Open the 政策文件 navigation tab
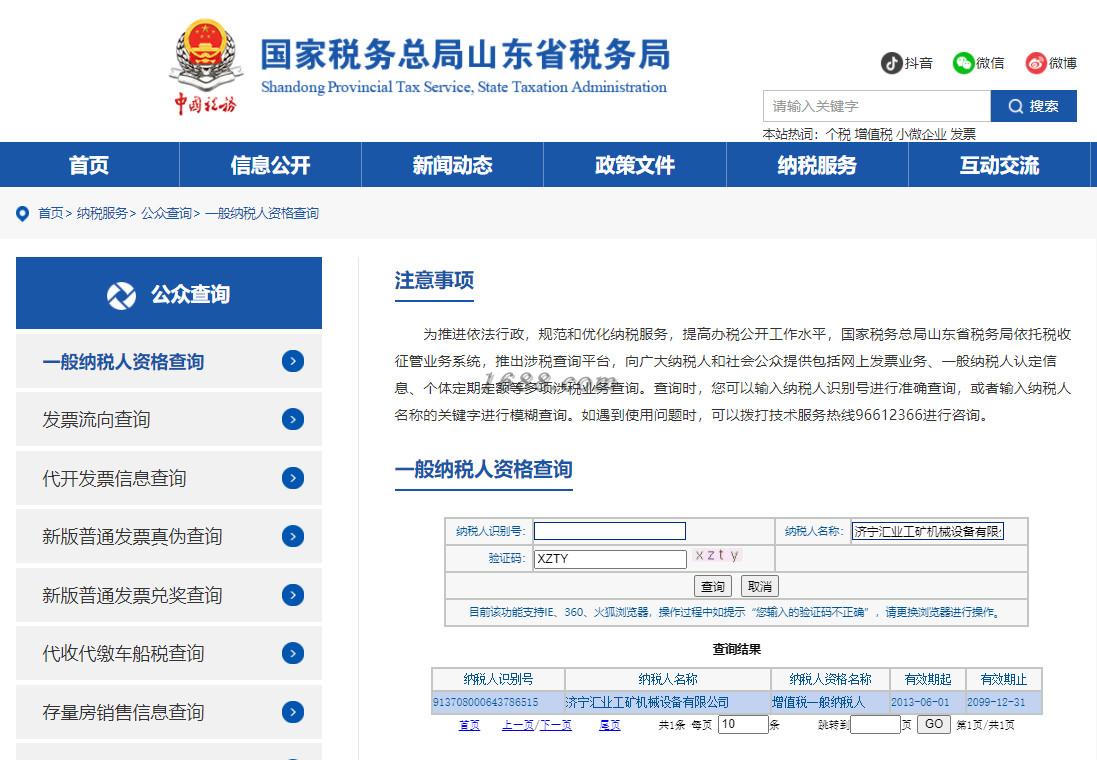 click(x=635, y=165)
